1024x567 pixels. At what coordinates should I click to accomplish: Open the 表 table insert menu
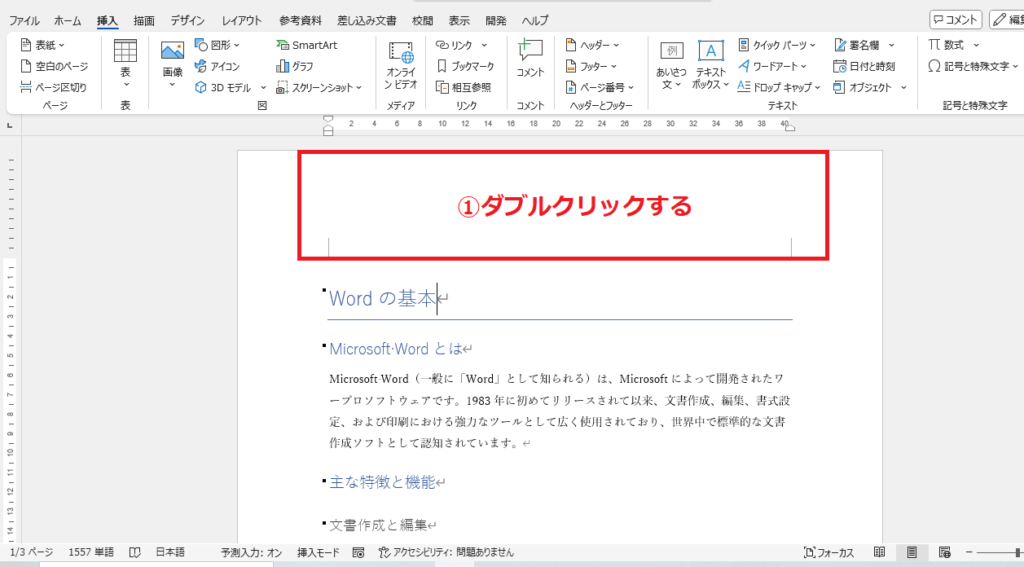(x=125, y=64)
